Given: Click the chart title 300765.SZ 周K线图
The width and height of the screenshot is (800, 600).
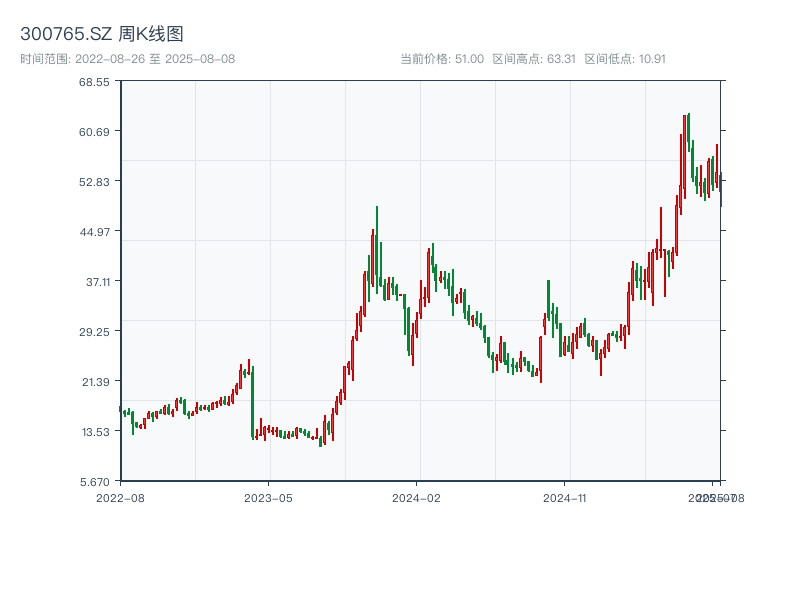Looking at the screenshot, I should 102,34.
